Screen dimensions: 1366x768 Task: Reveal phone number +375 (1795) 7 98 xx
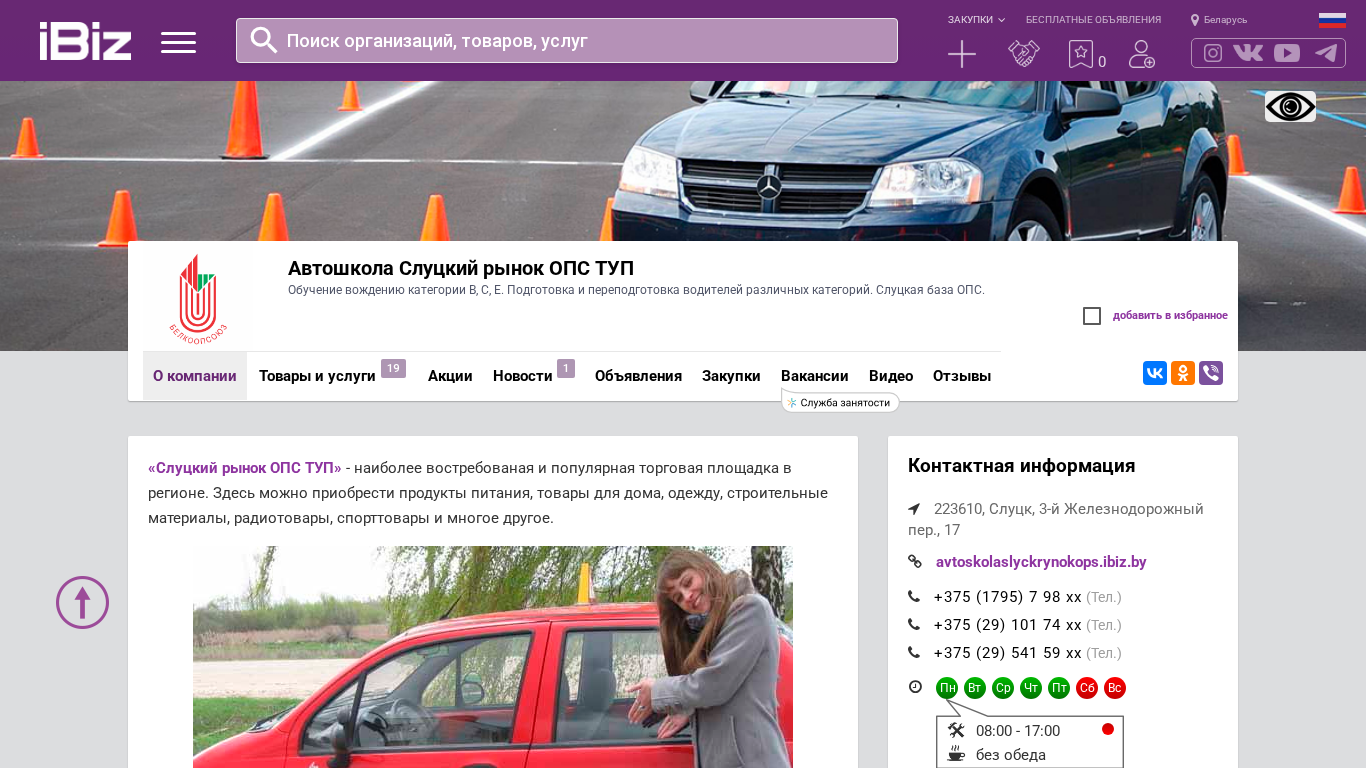[x=1008, y=597]
